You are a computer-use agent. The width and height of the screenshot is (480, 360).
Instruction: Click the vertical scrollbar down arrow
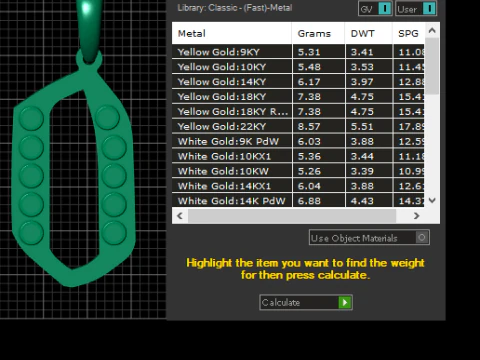click(432, 200)
